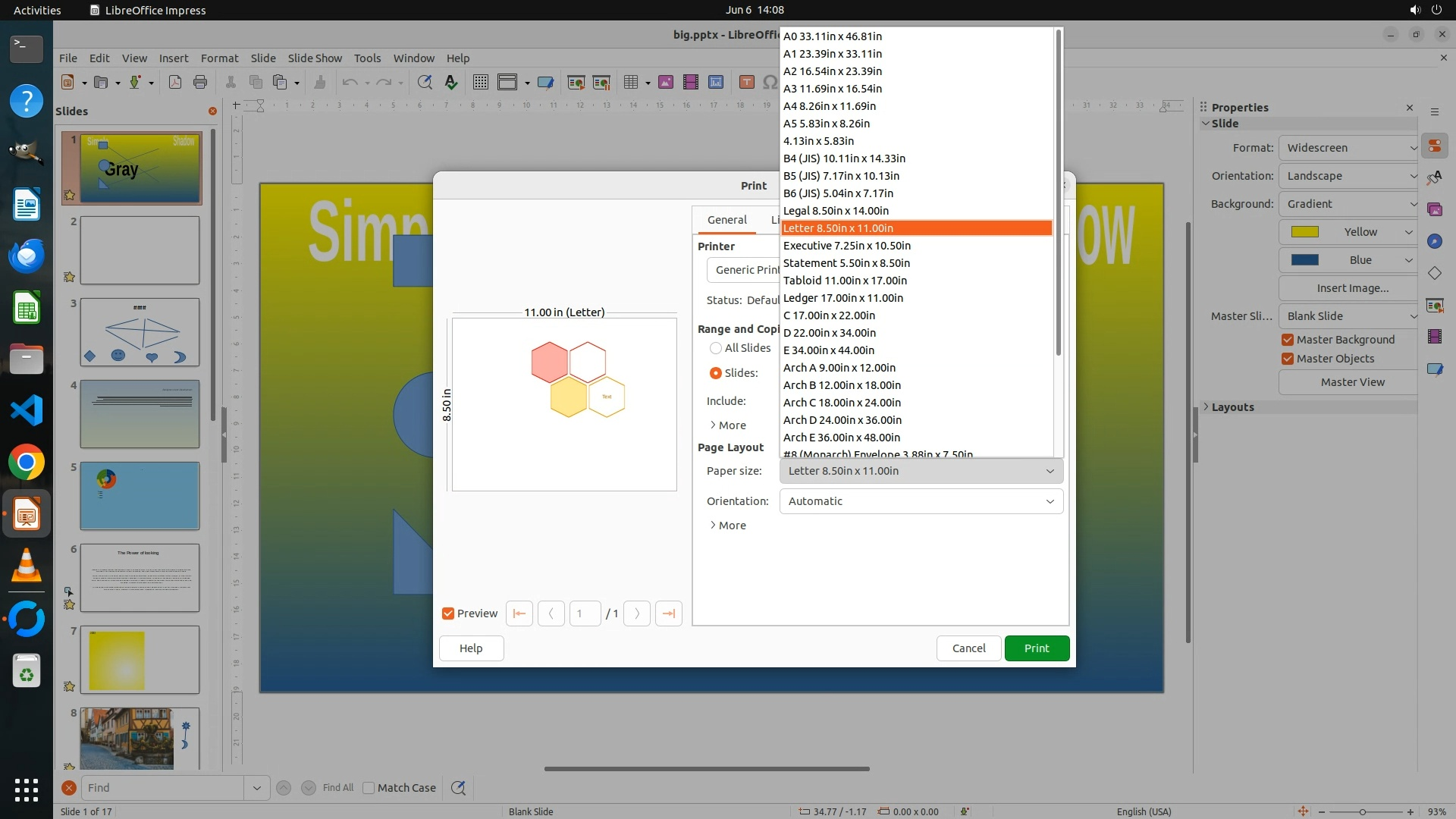Click the Display Grid toolbar icon
1456x819 pixels.
480,82
